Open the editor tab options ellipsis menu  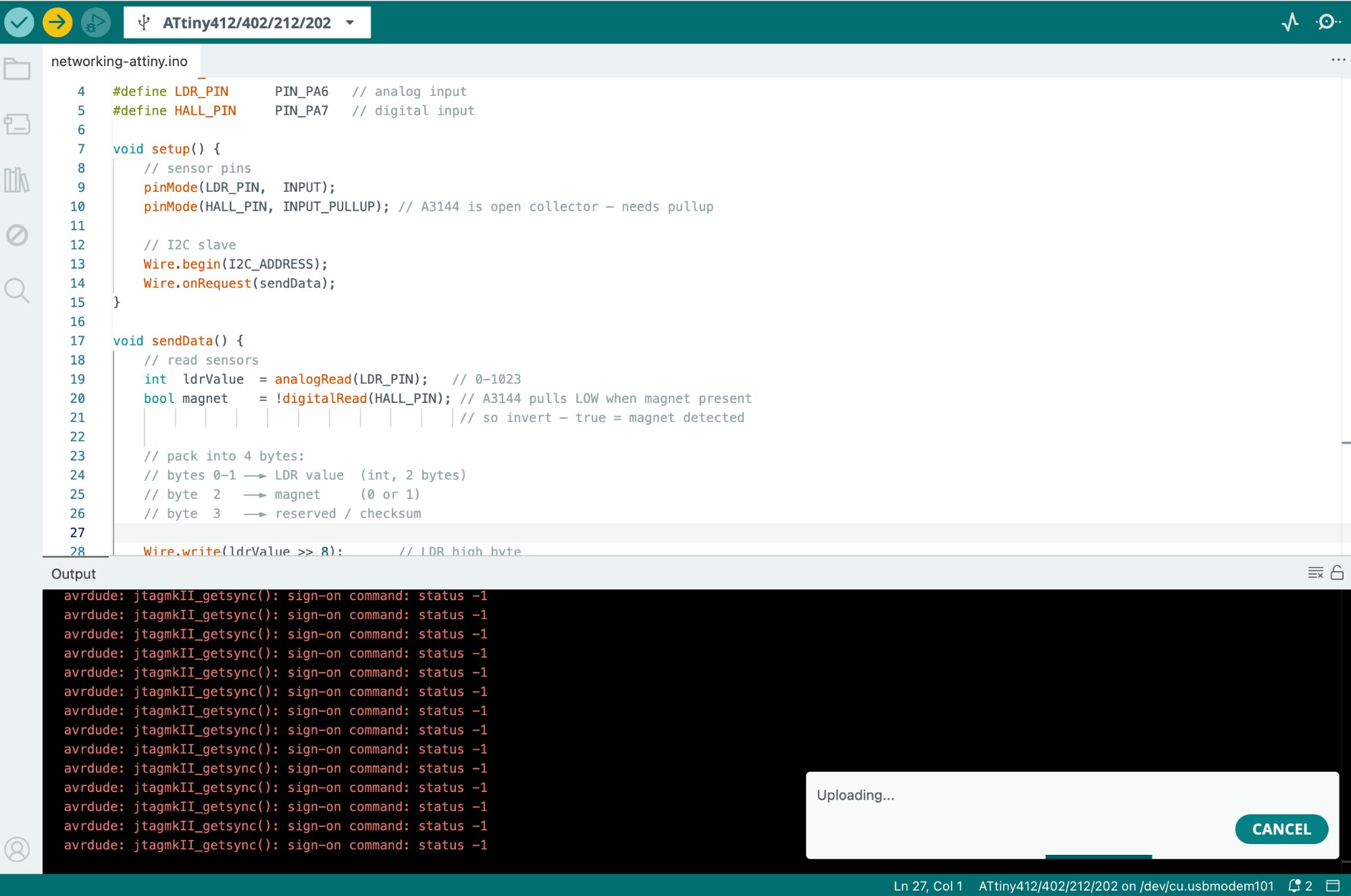(1337, 60)
